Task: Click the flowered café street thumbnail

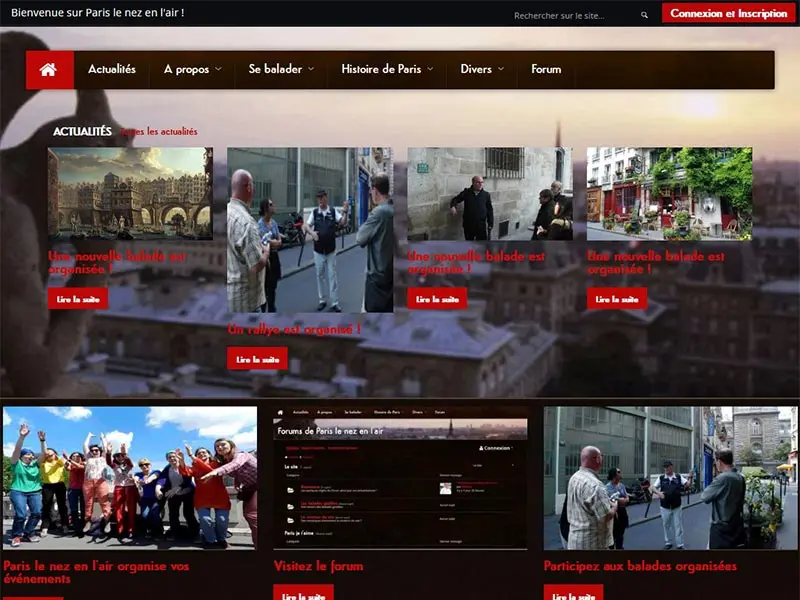Action: coord(669,193)
